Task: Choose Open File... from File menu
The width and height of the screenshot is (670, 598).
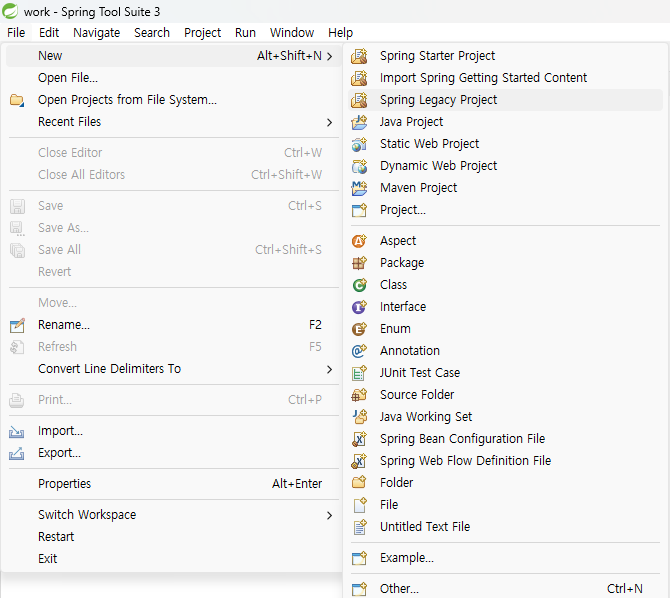Action: pos(173,78)
